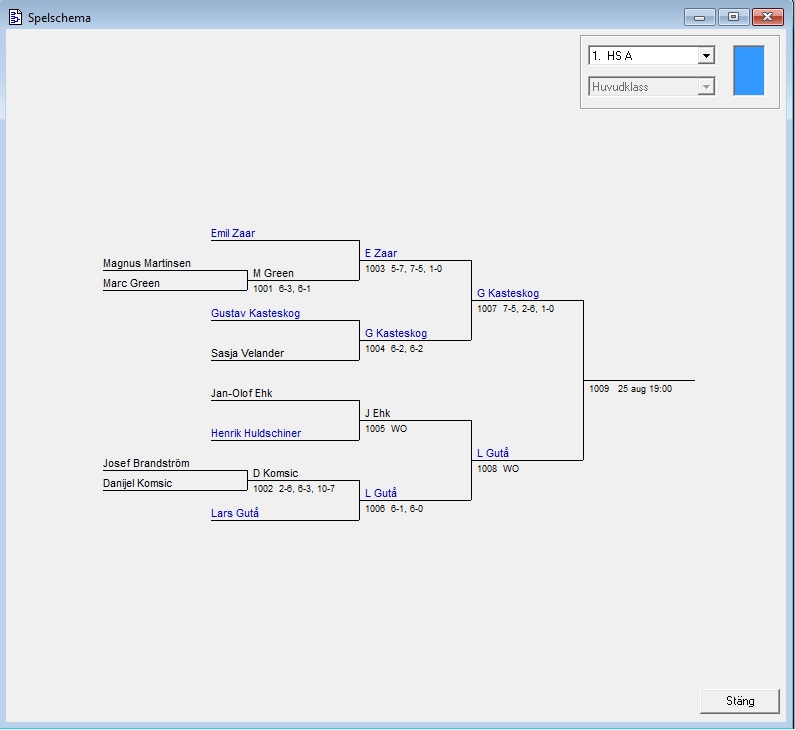Viewport: 795px width, 730px height.
Task: Click the Gustav Kasteskog player name
Action: pyautogui.click(x=255, y=313)
